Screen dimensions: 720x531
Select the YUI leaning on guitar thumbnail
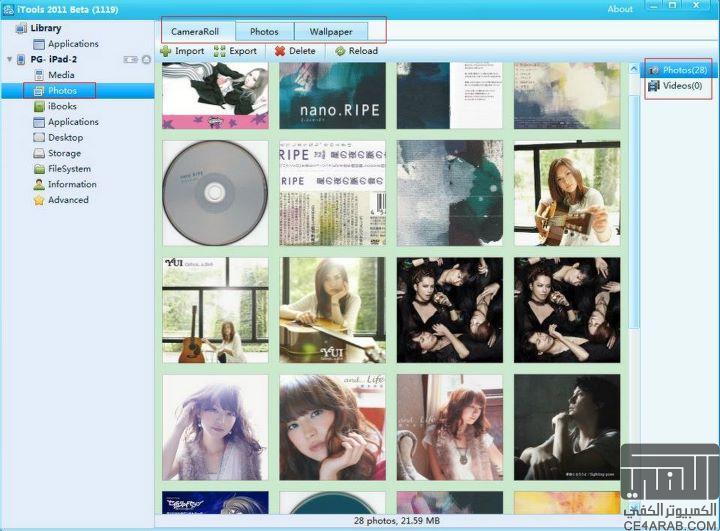(332, 310)
